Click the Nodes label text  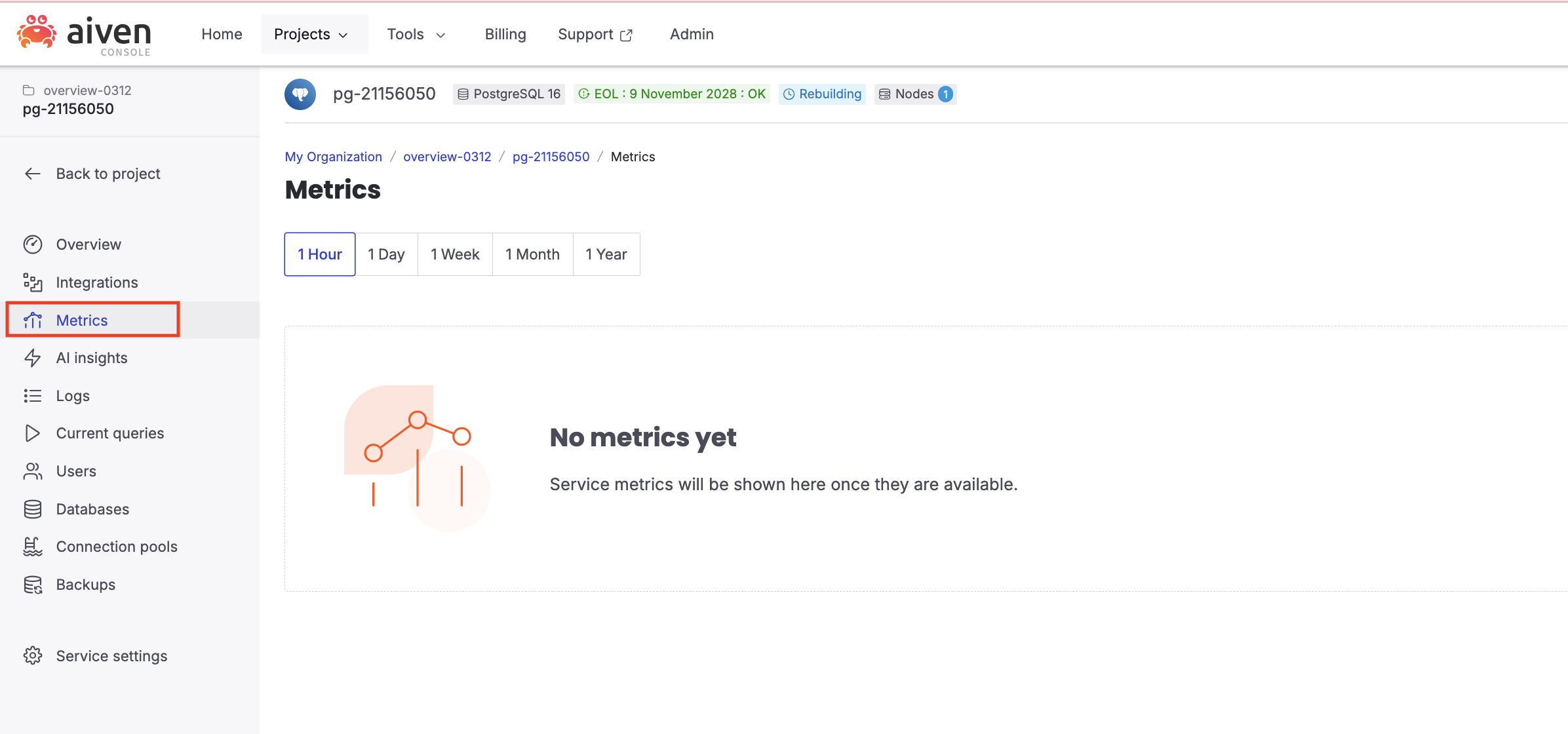(914, 94)
